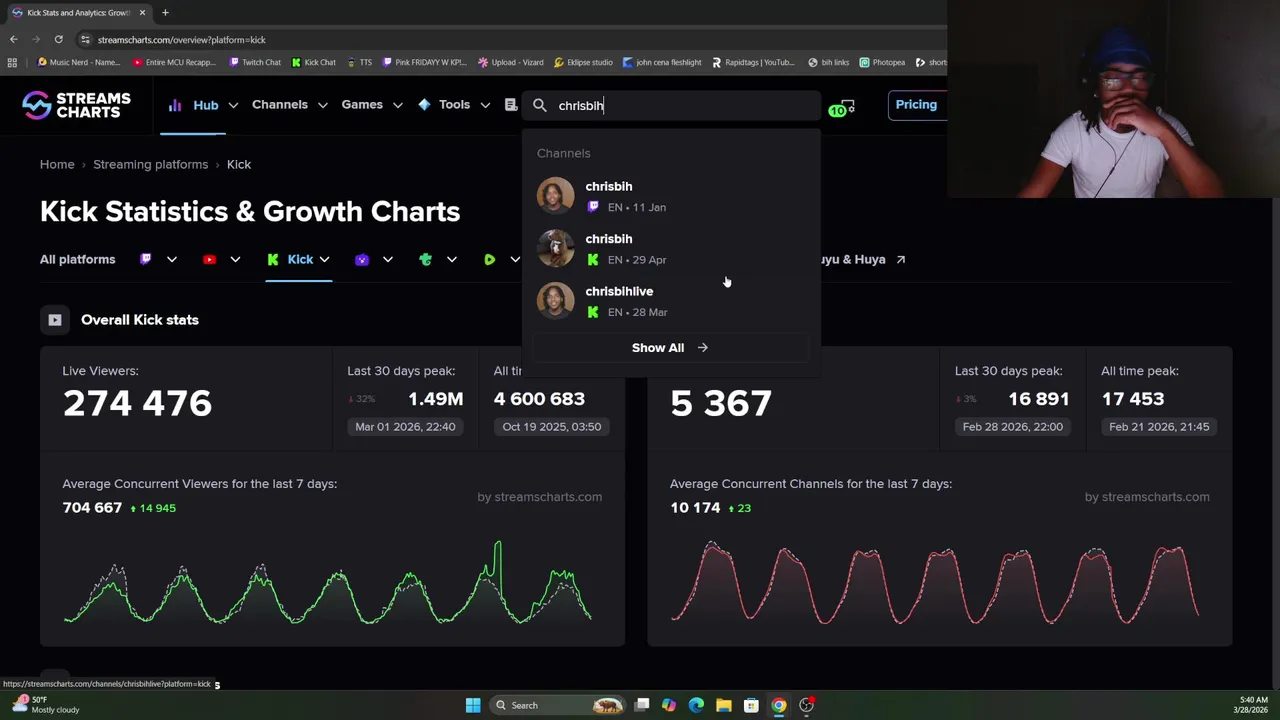Select the Twitch platform icon
The width and height of the screenshot is (1280, 720).
pos(146,259)
